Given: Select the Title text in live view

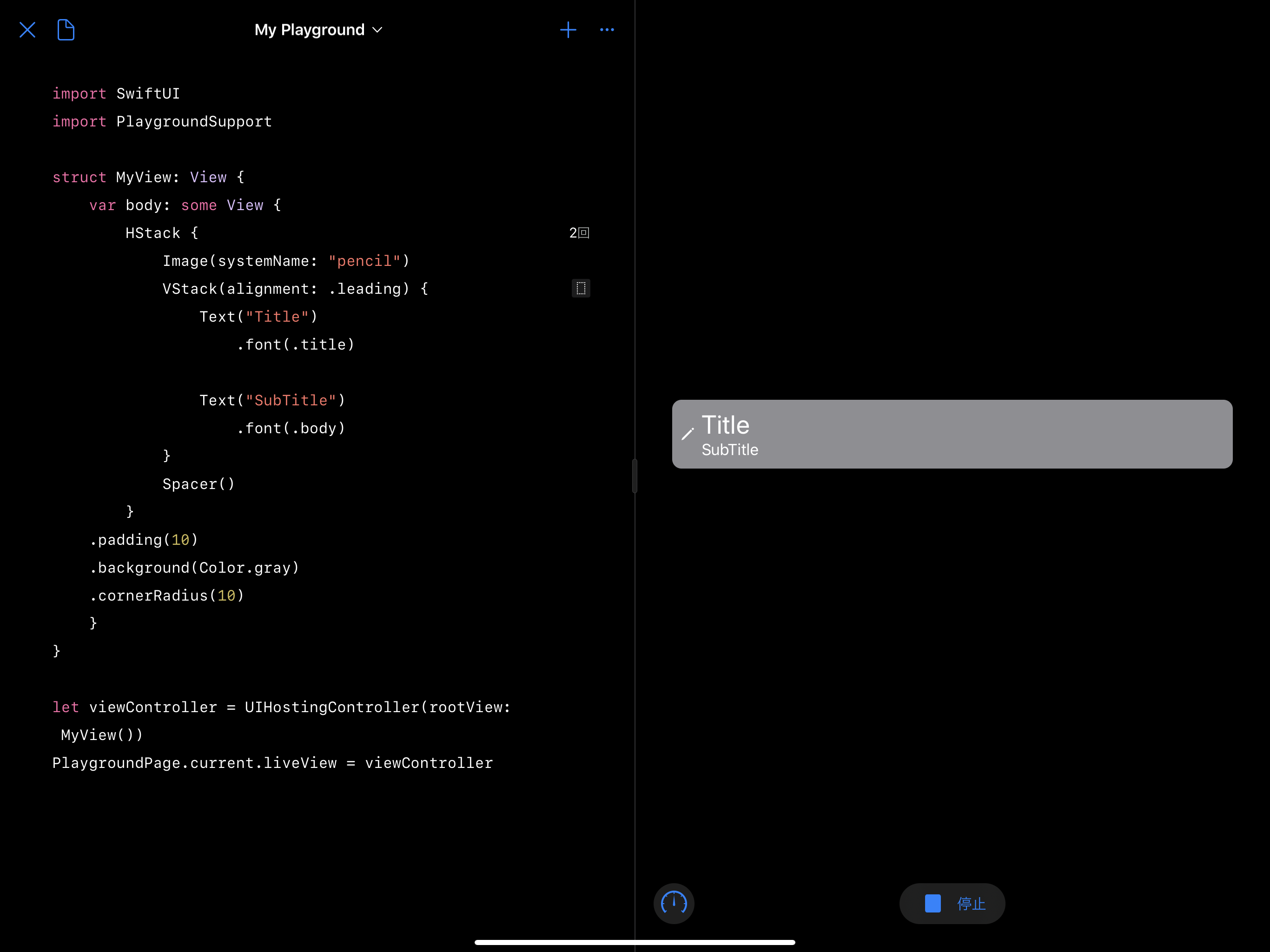Looking at the screenshot, I should 726,425.
